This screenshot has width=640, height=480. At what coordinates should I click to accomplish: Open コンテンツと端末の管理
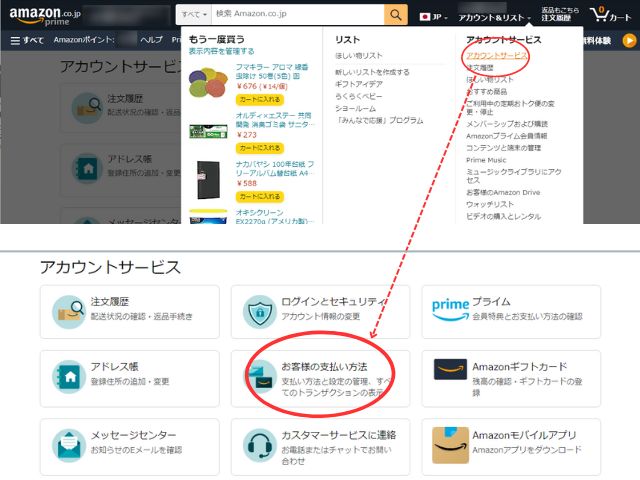click(x=503, y=148)
